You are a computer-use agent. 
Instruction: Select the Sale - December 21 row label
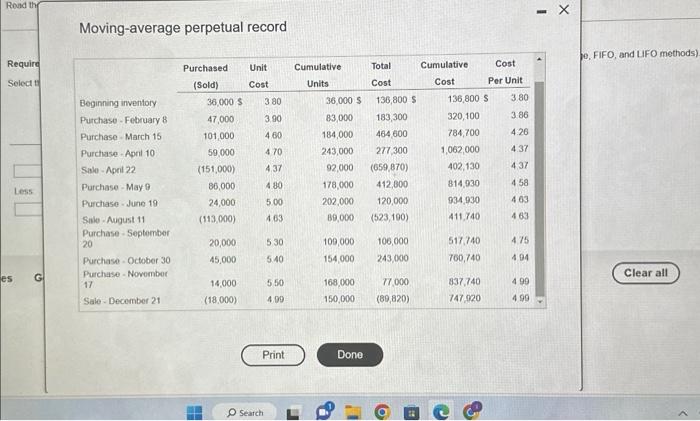[x=122, y=301]
